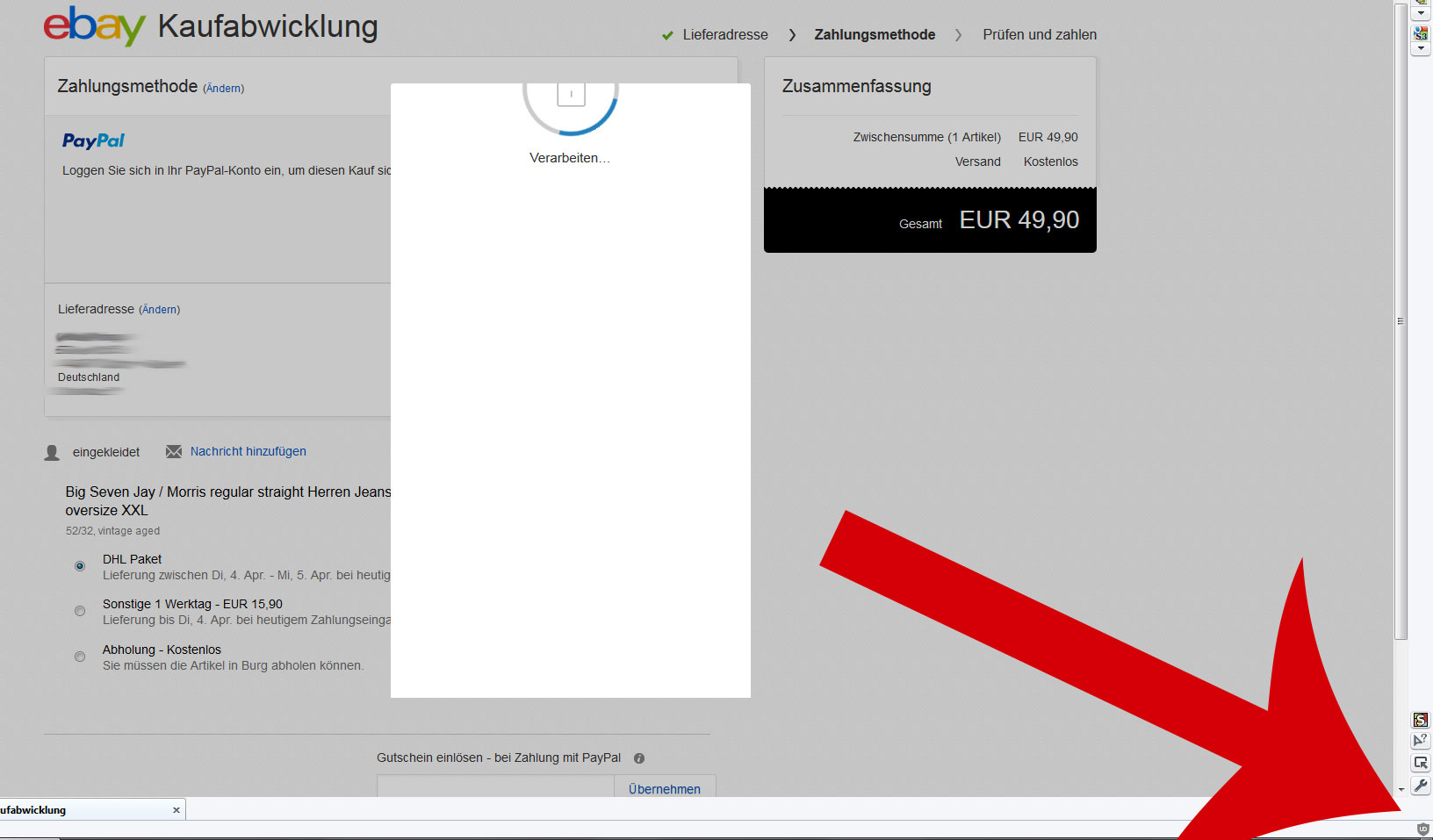Click the Gutschein code input field

point(495,786)
